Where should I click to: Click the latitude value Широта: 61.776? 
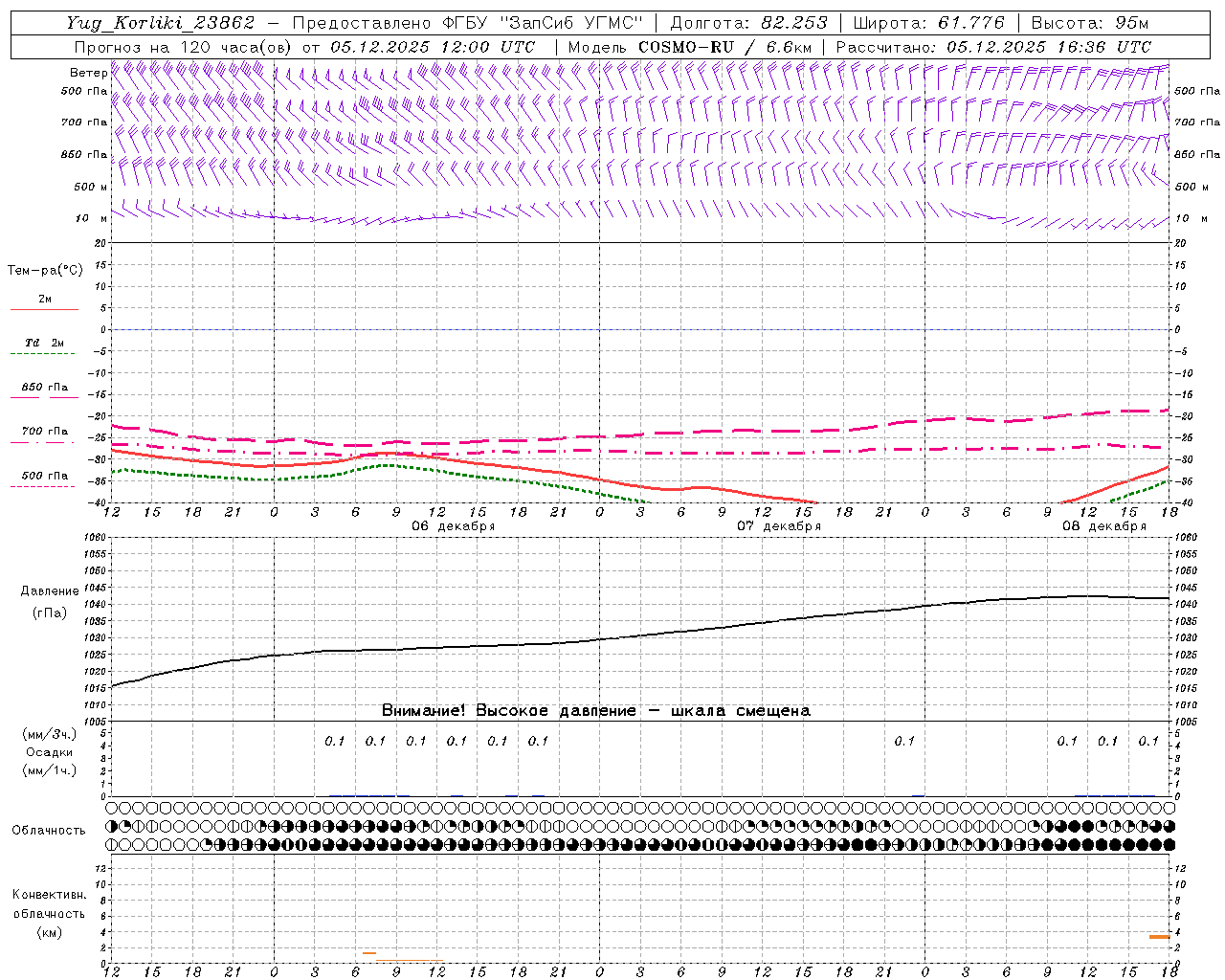click(928, 23)
